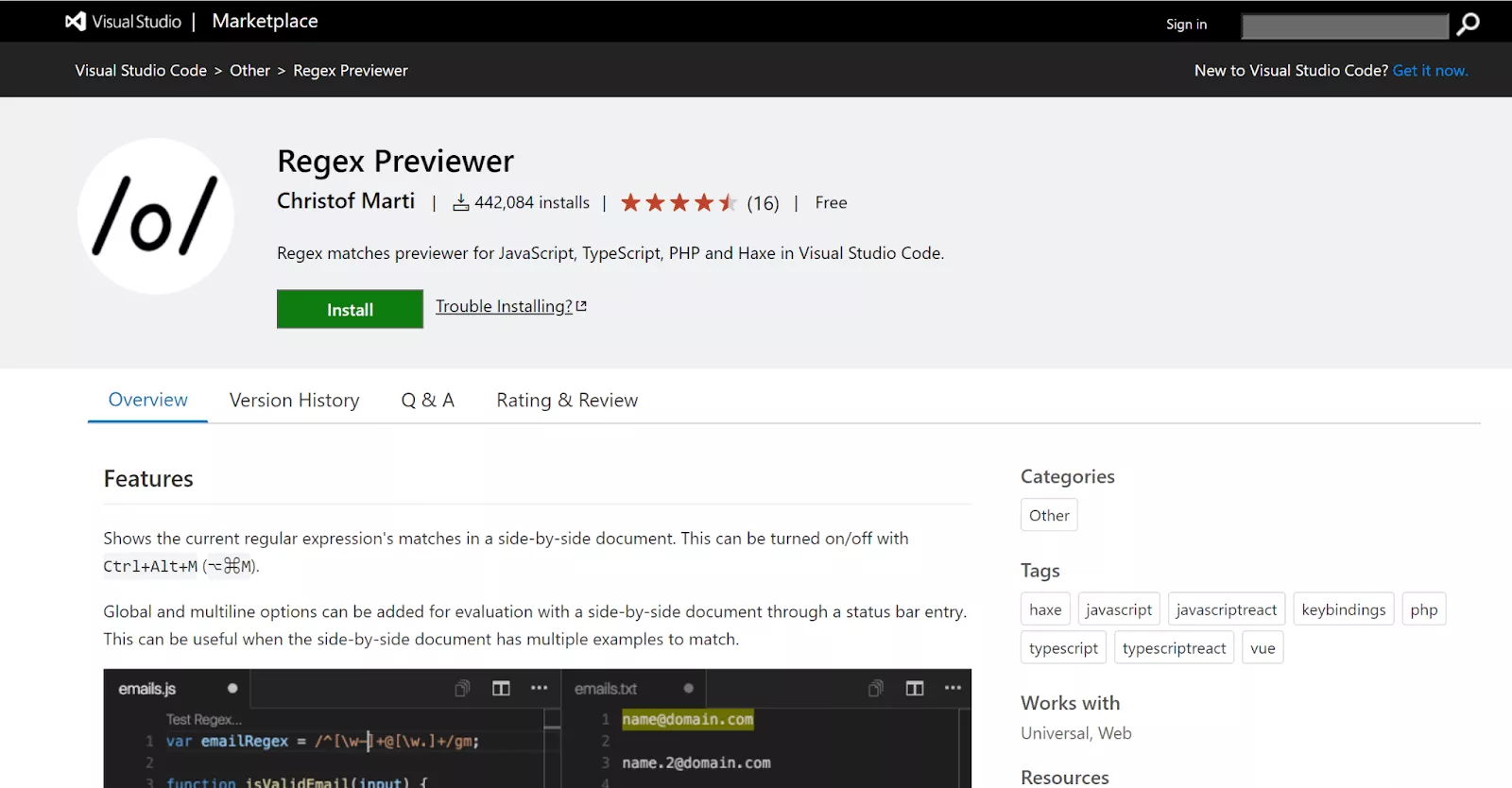Focus the marketplace search field
The height and width of the screenshot is (788, 1512).
(1345, 26)
